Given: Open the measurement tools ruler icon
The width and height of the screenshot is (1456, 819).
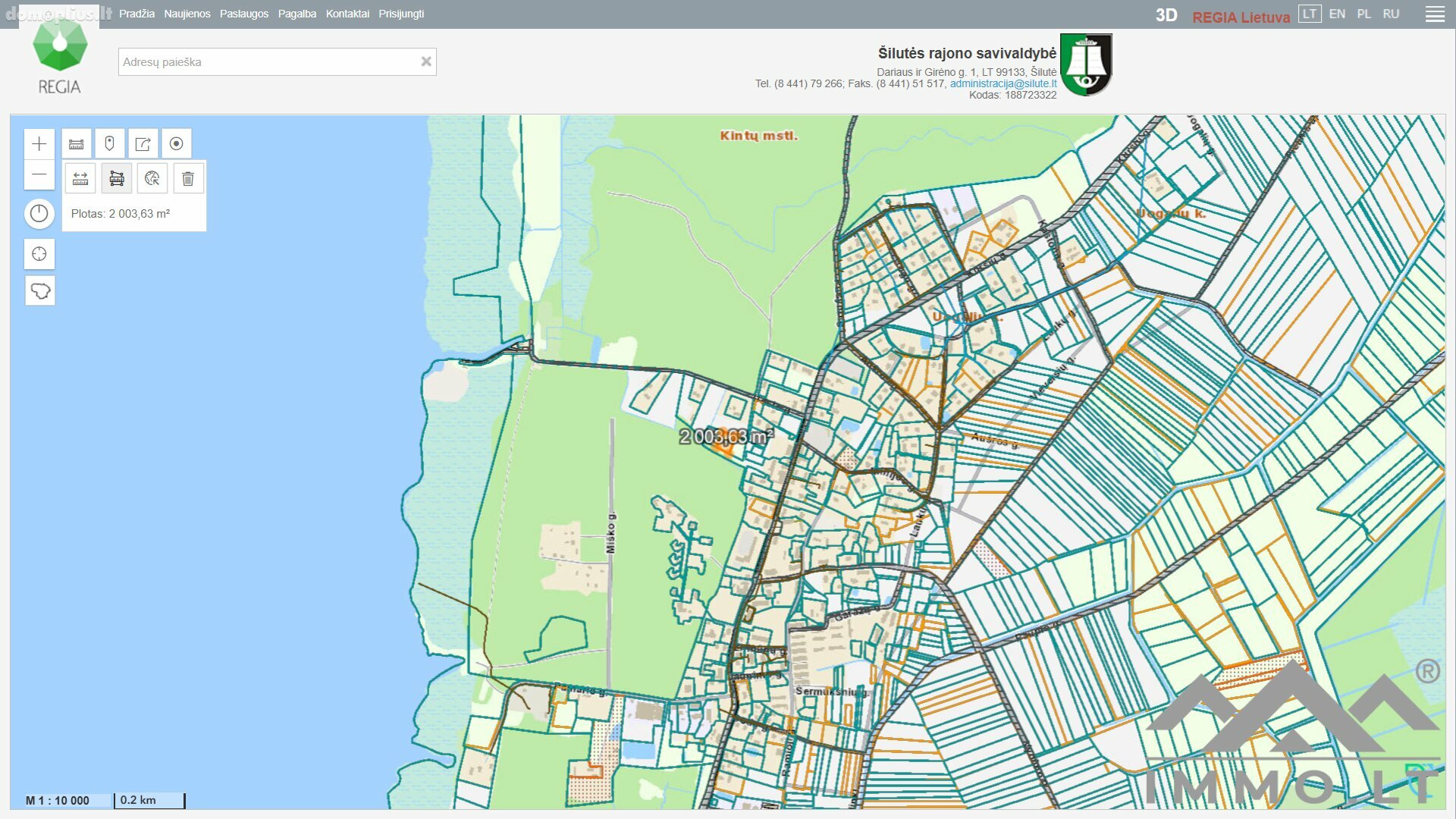Looking at the screenshot, I should coord(77,144).
